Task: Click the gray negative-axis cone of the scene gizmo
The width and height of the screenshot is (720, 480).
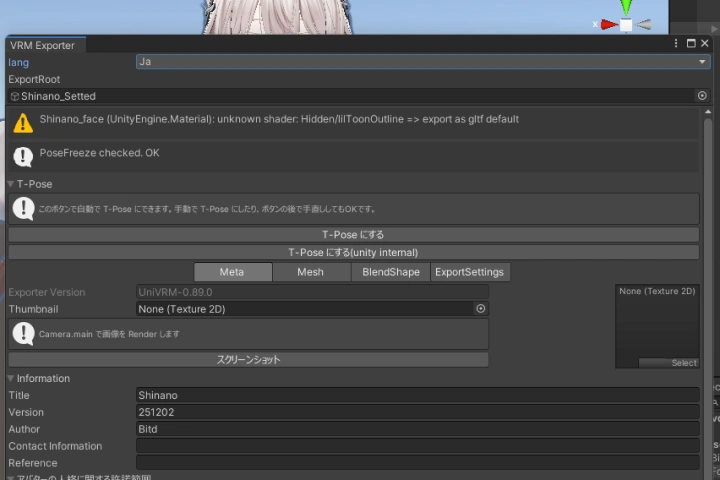Action: point(643,24)
